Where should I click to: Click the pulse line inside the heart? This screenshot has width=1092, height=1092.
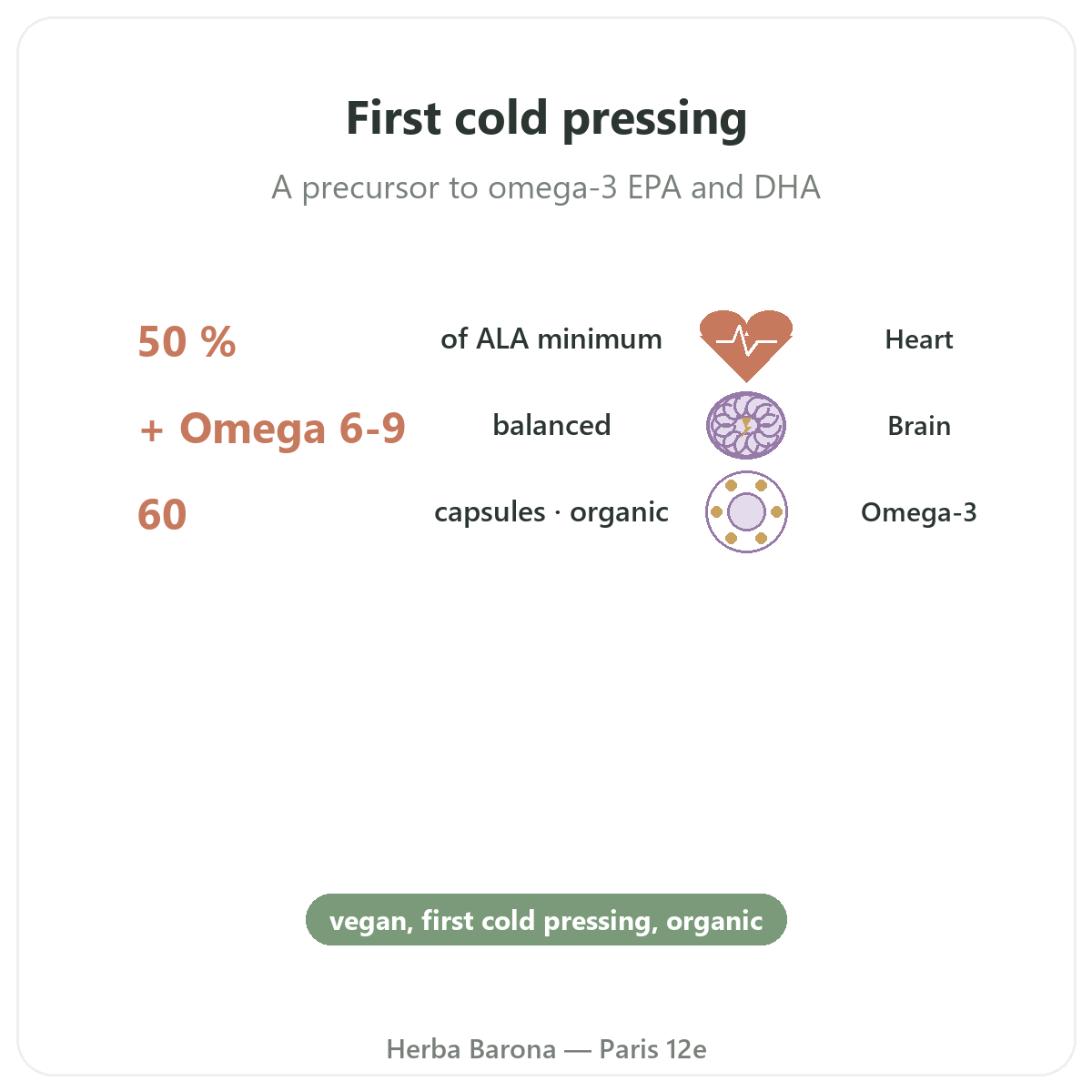tap(746, 342)
